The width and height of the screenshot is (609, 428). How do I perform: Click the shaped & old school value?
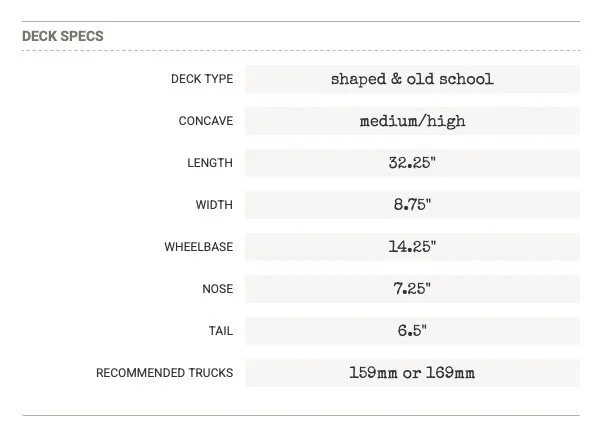pyautogui.click(x=412, y=79)
